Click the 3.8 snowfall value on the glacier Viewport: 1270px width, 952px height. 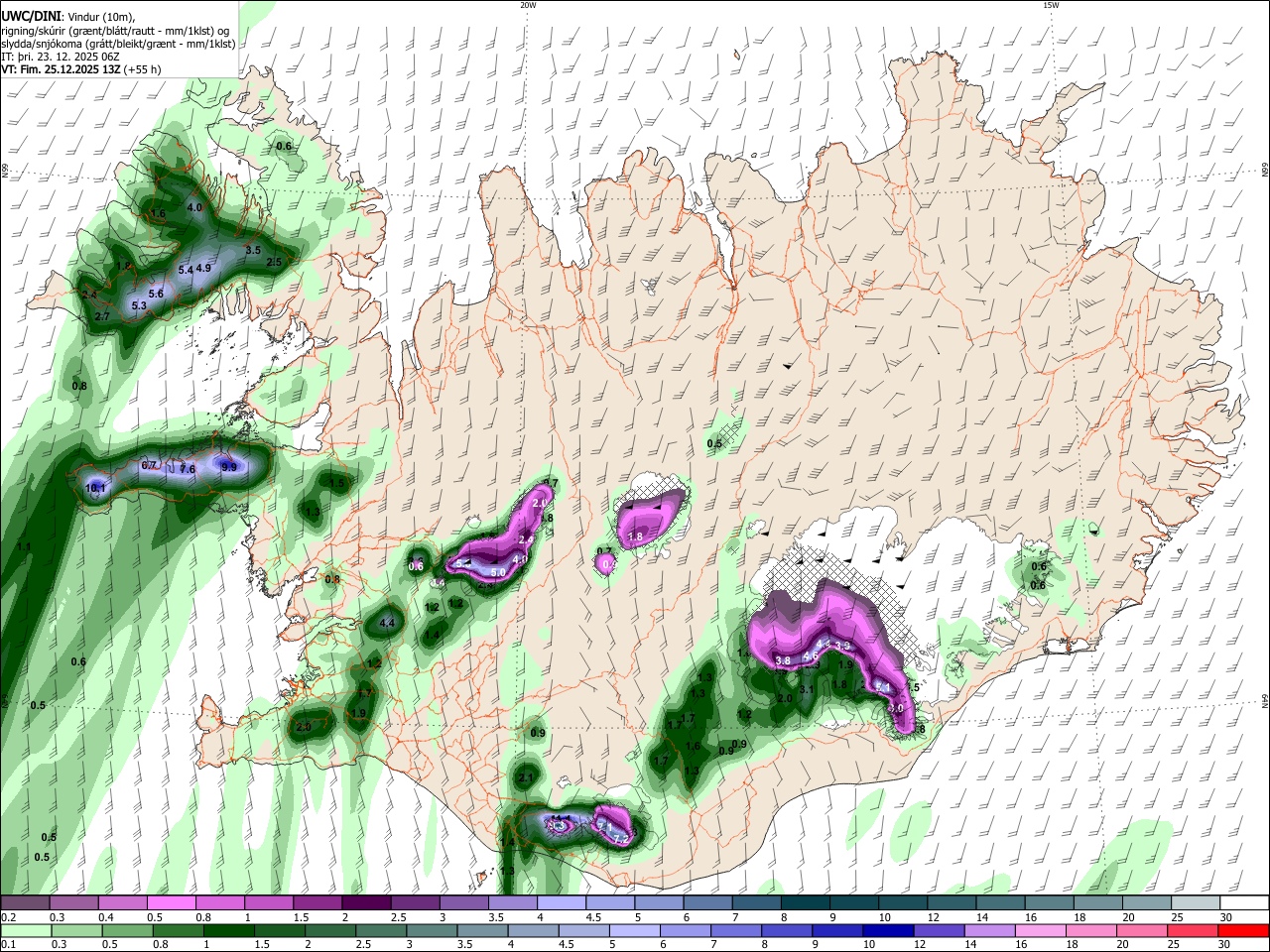783,660
